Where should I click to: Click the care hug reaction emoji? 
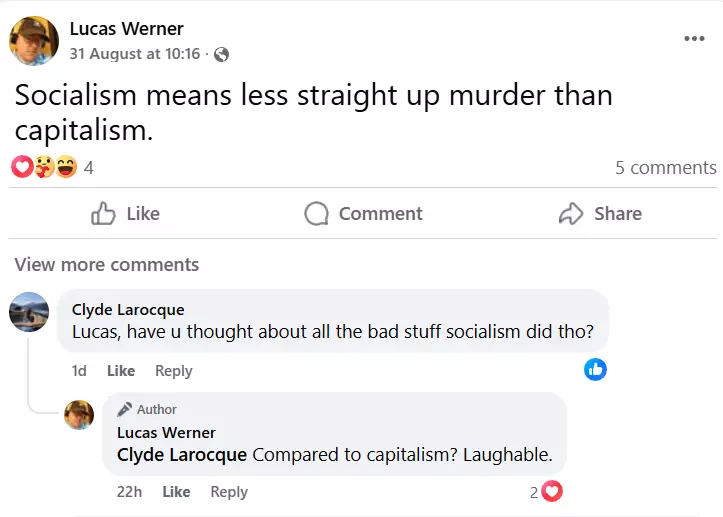pyautogui.click(x=44, y=166)
